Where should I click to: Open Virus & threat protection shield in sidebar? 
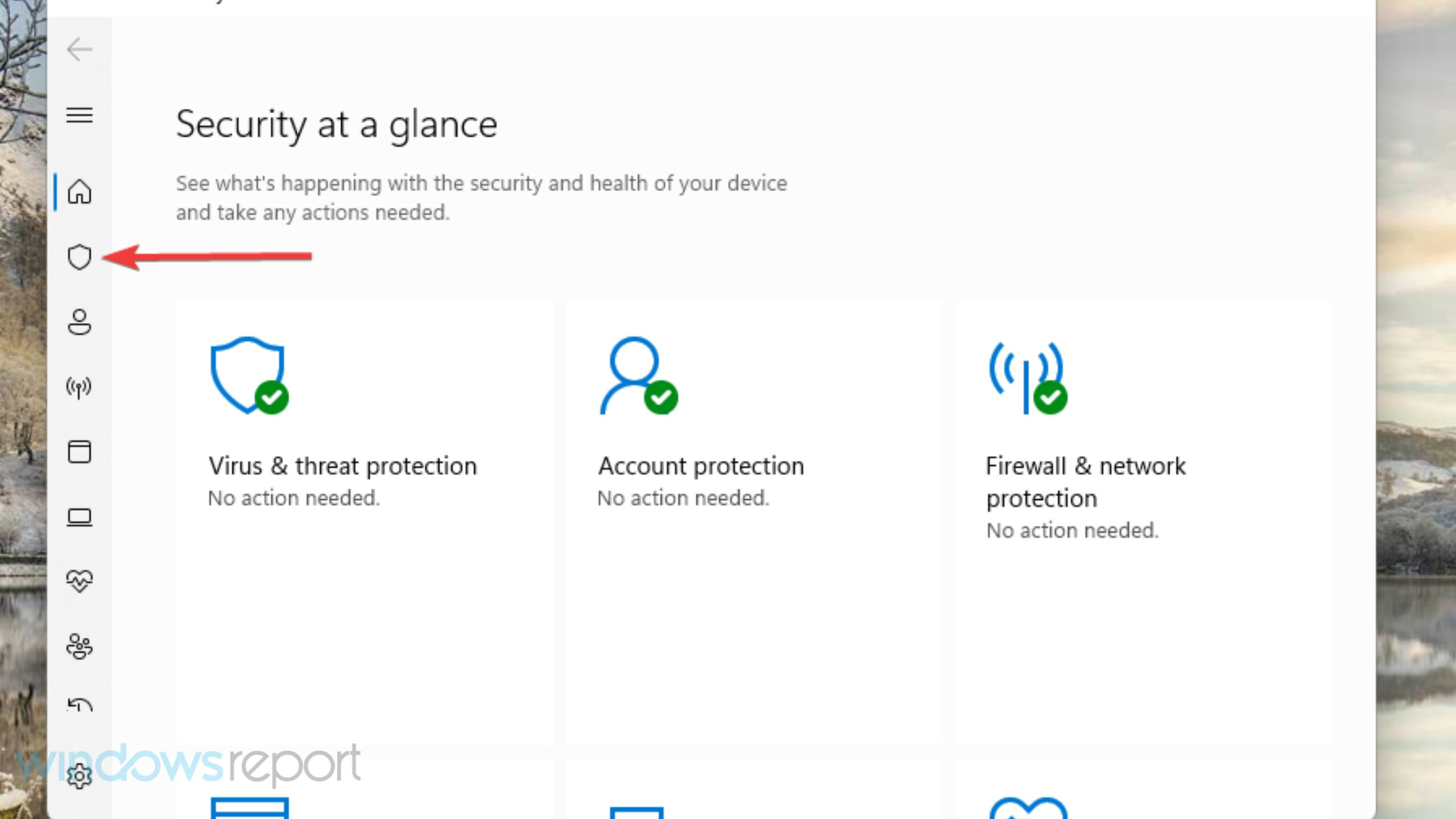79,257
